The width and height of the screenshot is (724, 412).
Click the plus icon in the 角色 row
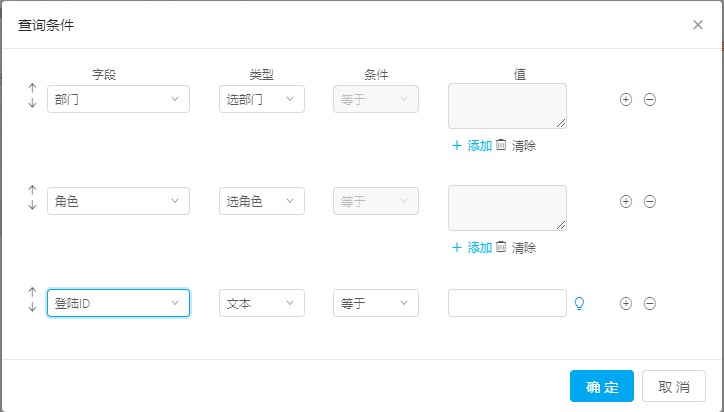[x=626, y=201]
